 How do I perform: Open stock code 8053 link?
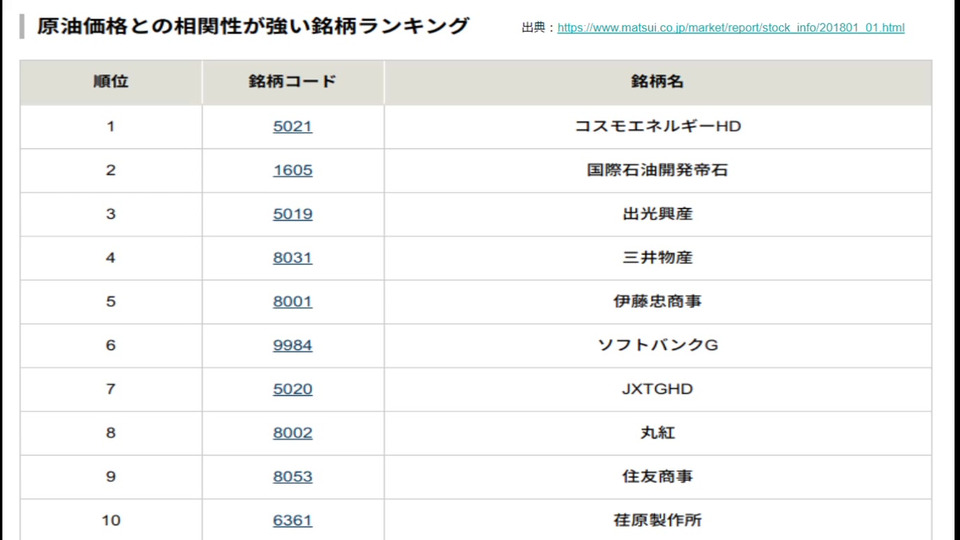tap(293, 476)
